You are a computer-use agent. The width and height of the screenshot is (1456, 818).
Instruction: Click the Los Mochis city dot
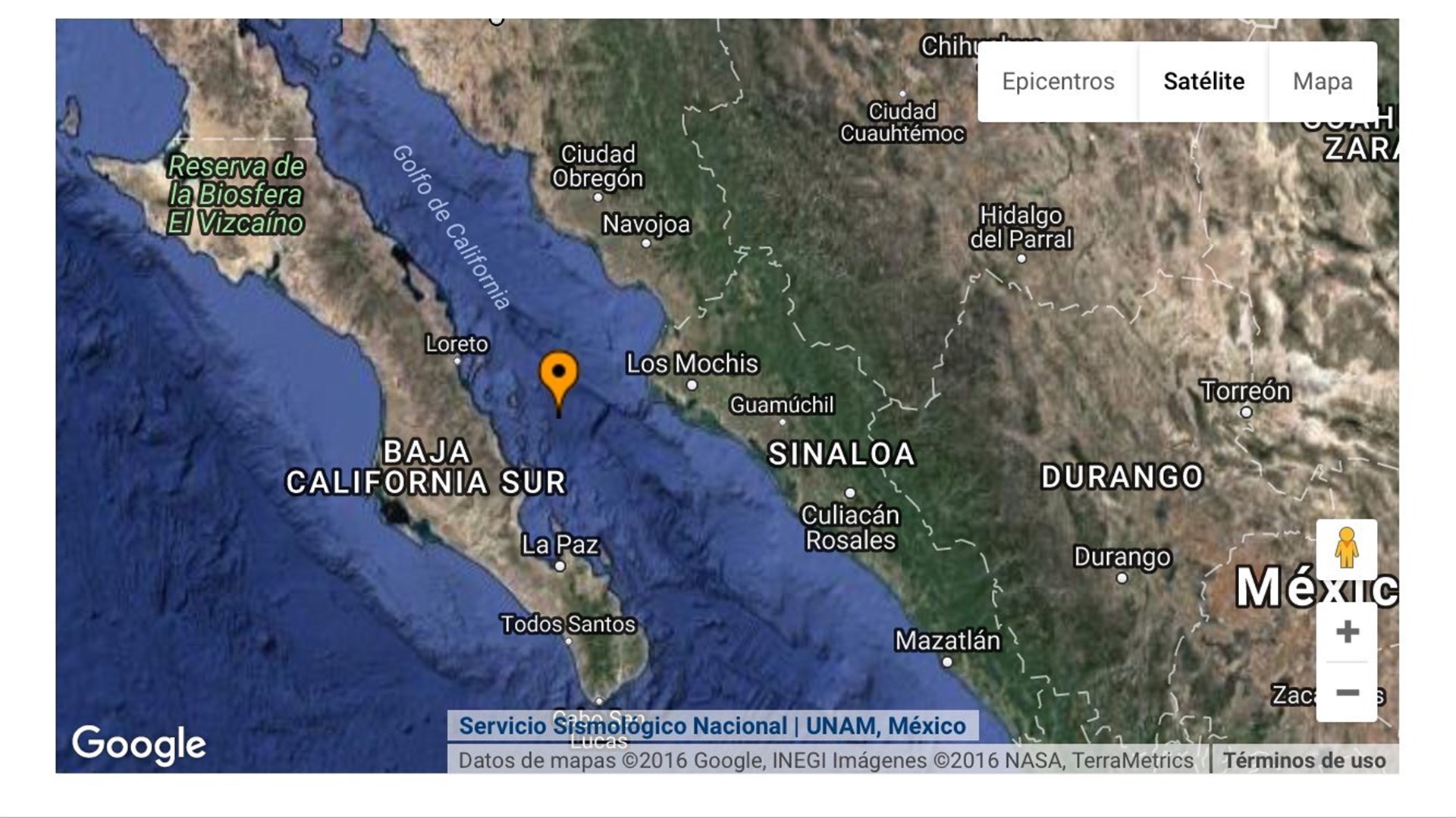(692, 385)
